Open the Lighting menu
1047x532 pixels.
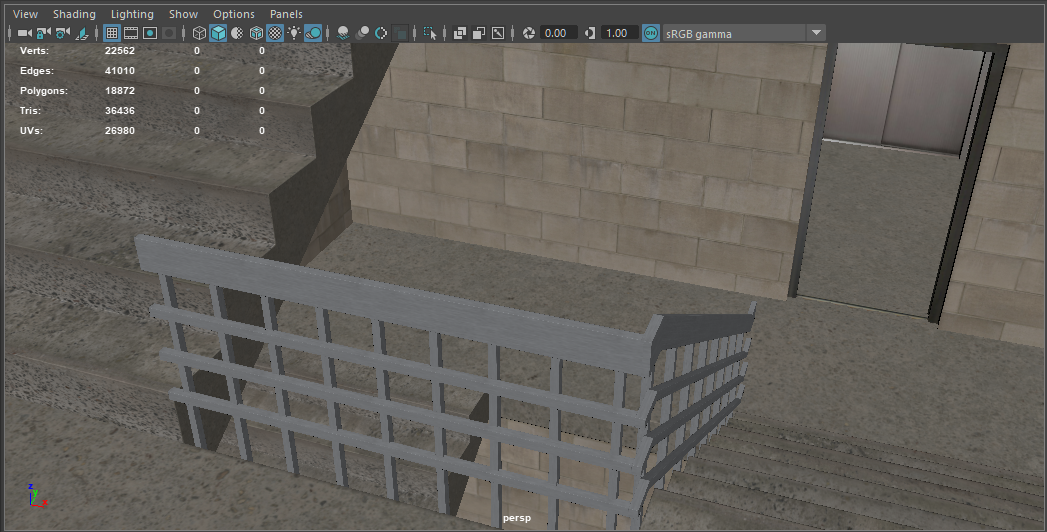[x=132, y=14]
